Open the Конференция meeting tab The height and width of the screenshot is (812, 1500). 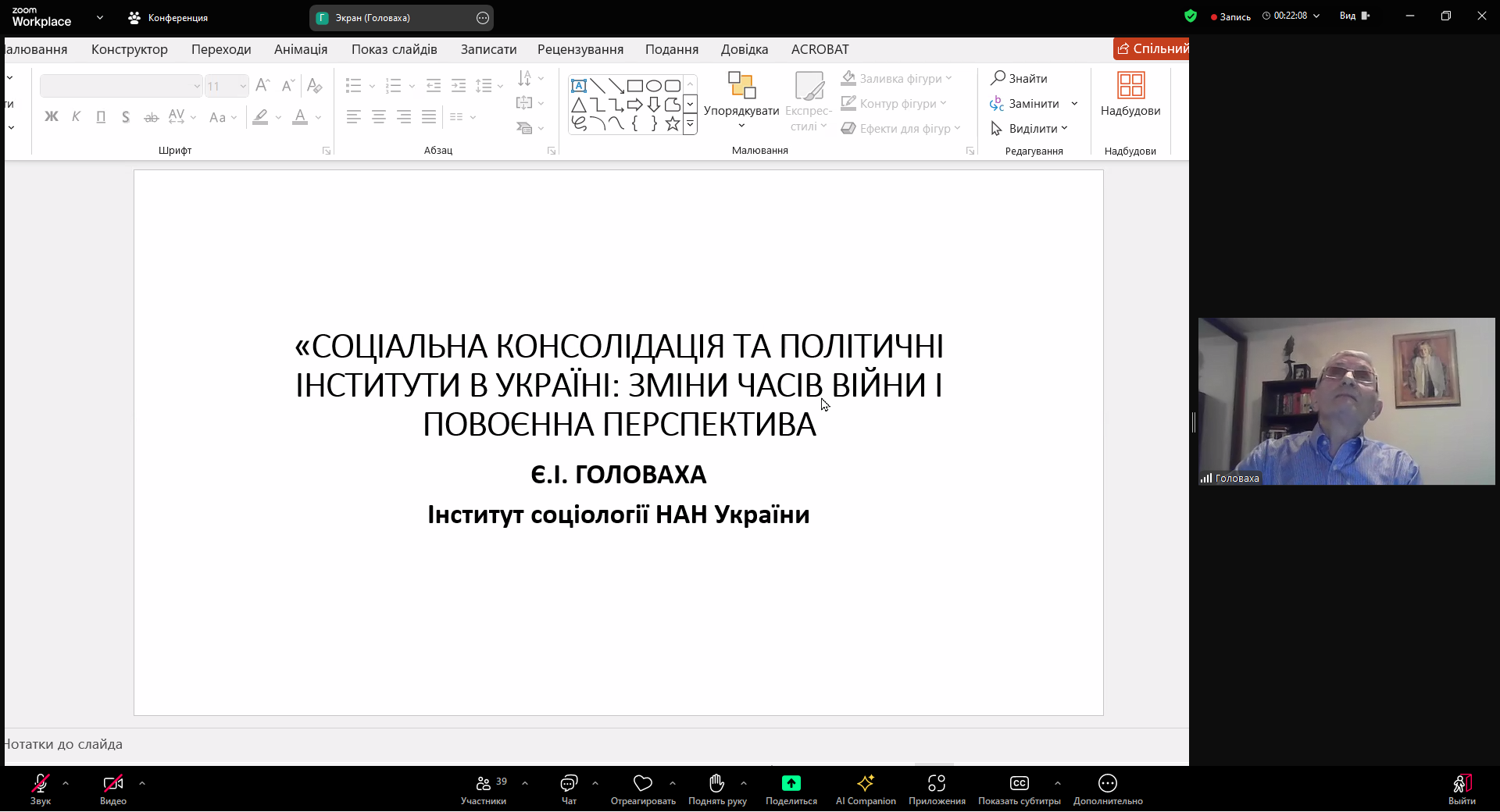pyautogui.click(x=169, y=17)
